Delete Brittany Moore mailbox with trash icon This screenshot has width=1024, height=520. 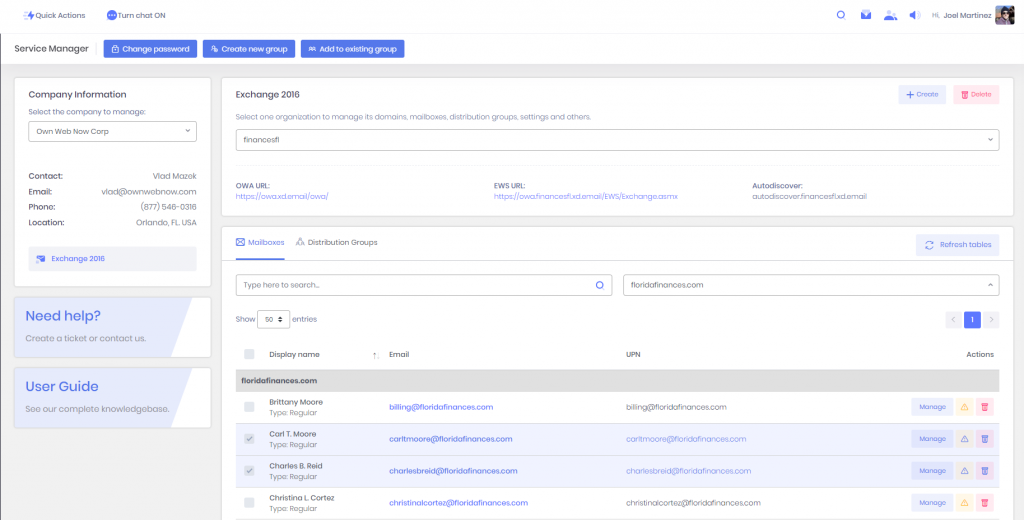984,407
